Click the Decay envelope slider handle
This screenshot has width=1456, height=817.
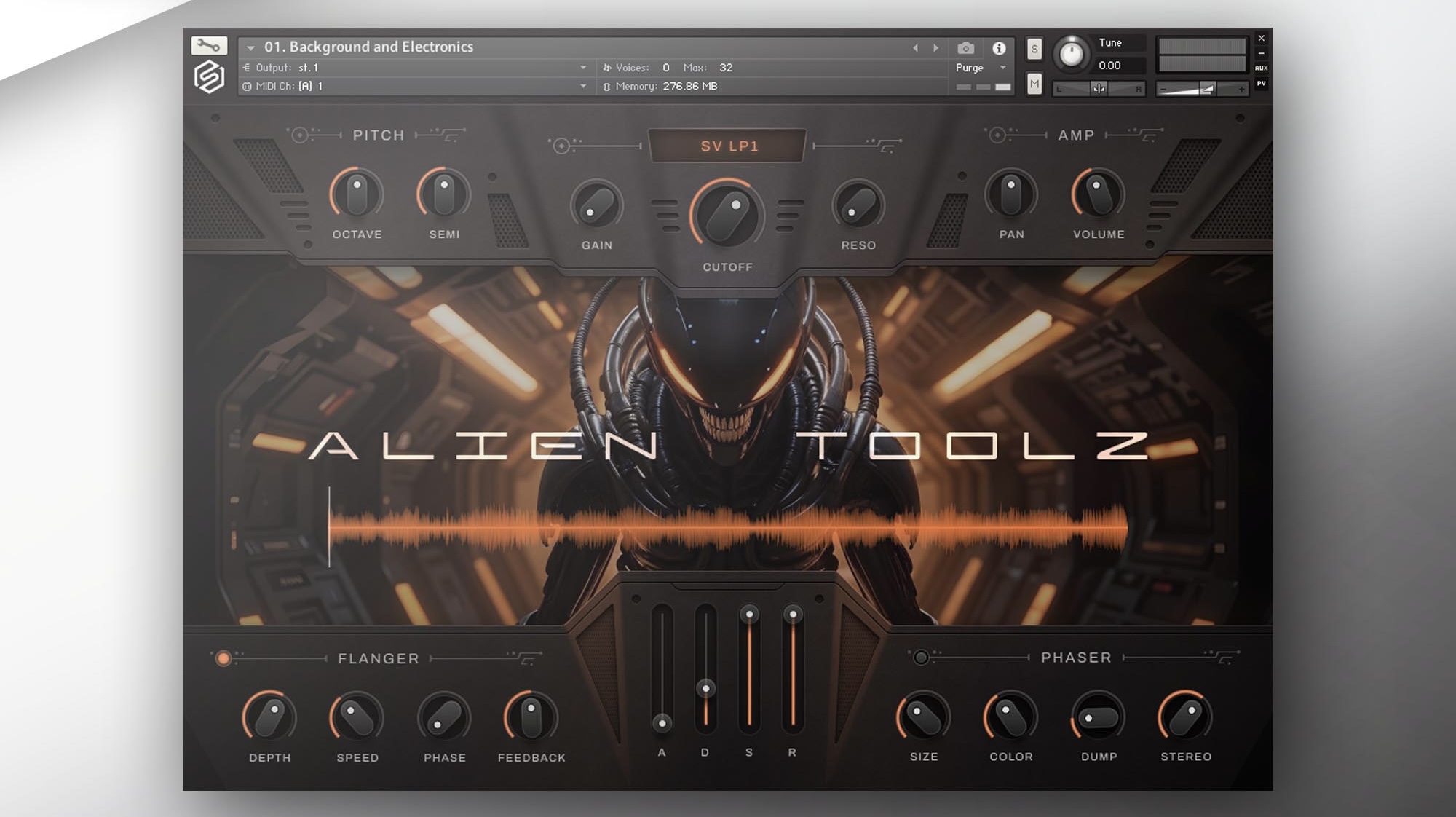705,688
